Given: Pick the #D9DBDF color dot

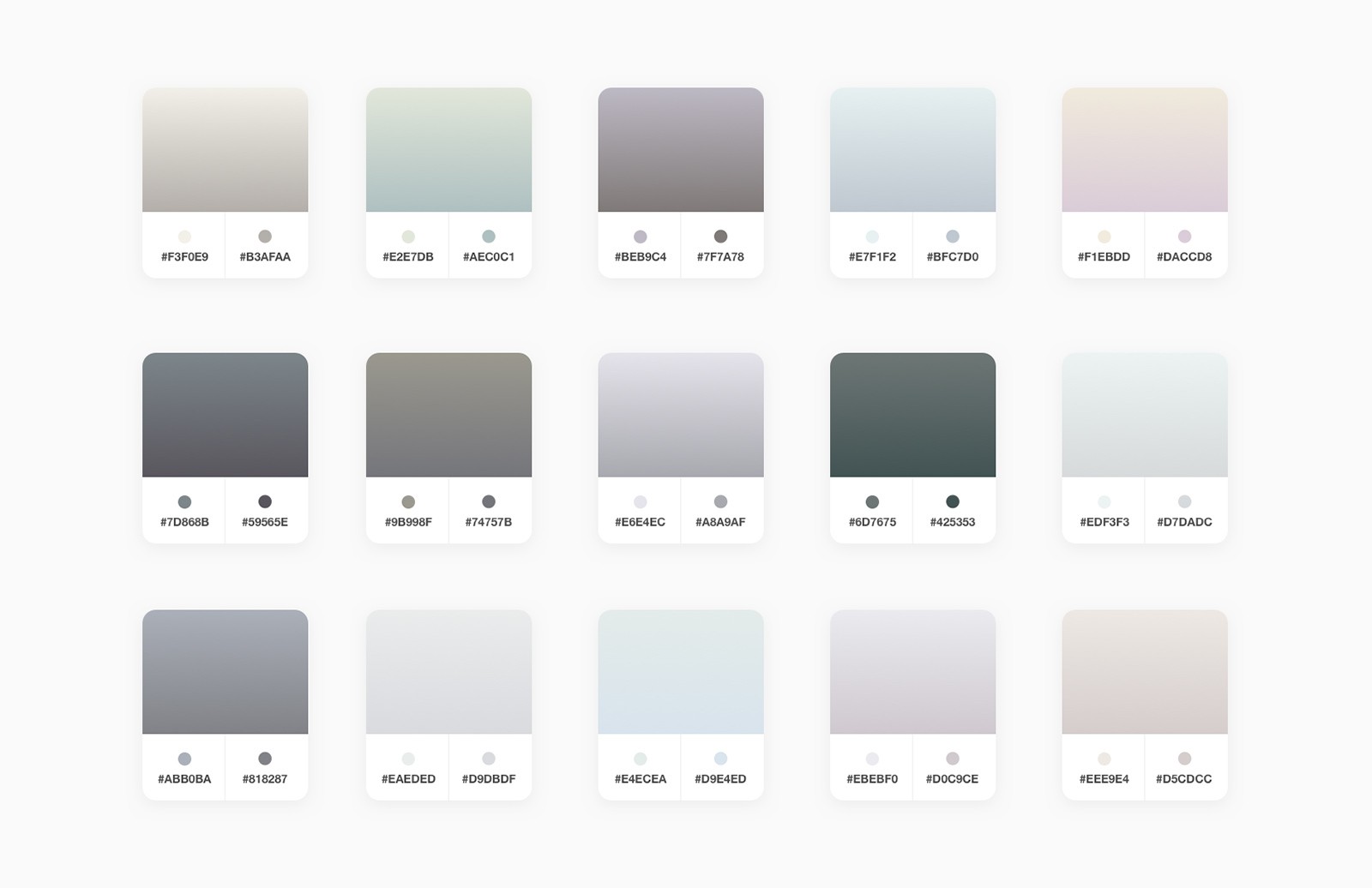Looking at the screenshot, I should click(x=489, y=759).
